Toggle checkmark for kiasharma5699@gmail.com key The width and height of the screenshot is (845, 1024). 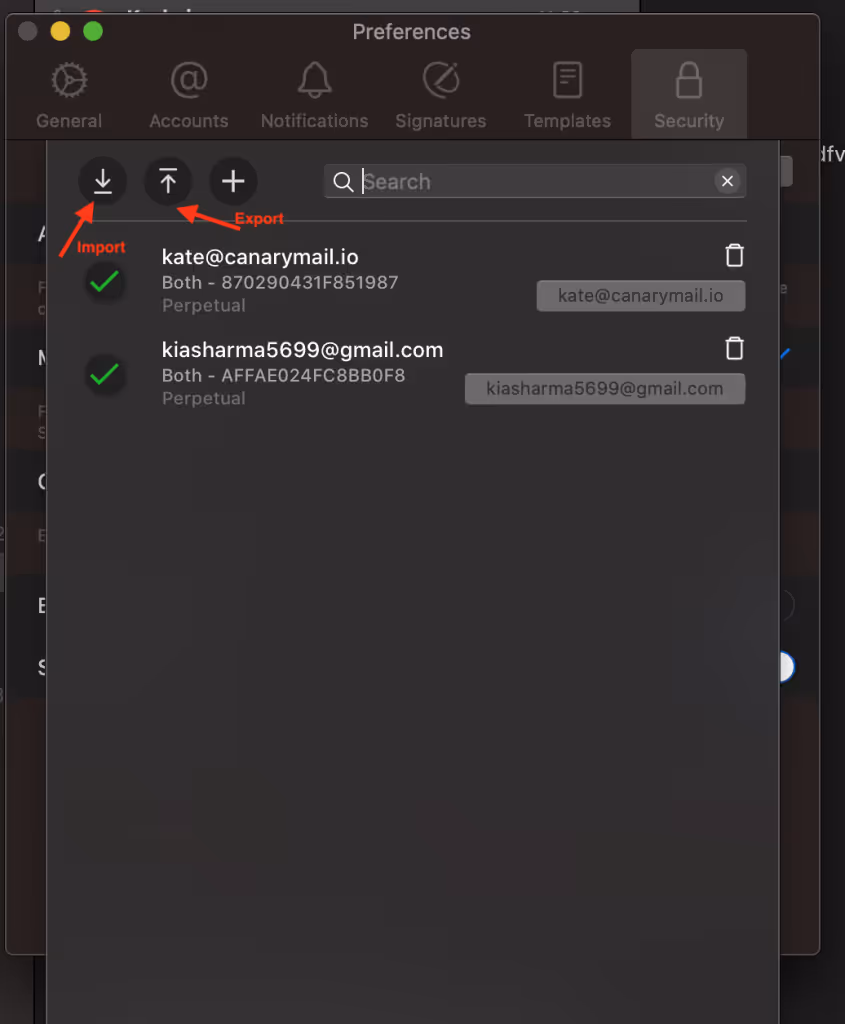104,374
